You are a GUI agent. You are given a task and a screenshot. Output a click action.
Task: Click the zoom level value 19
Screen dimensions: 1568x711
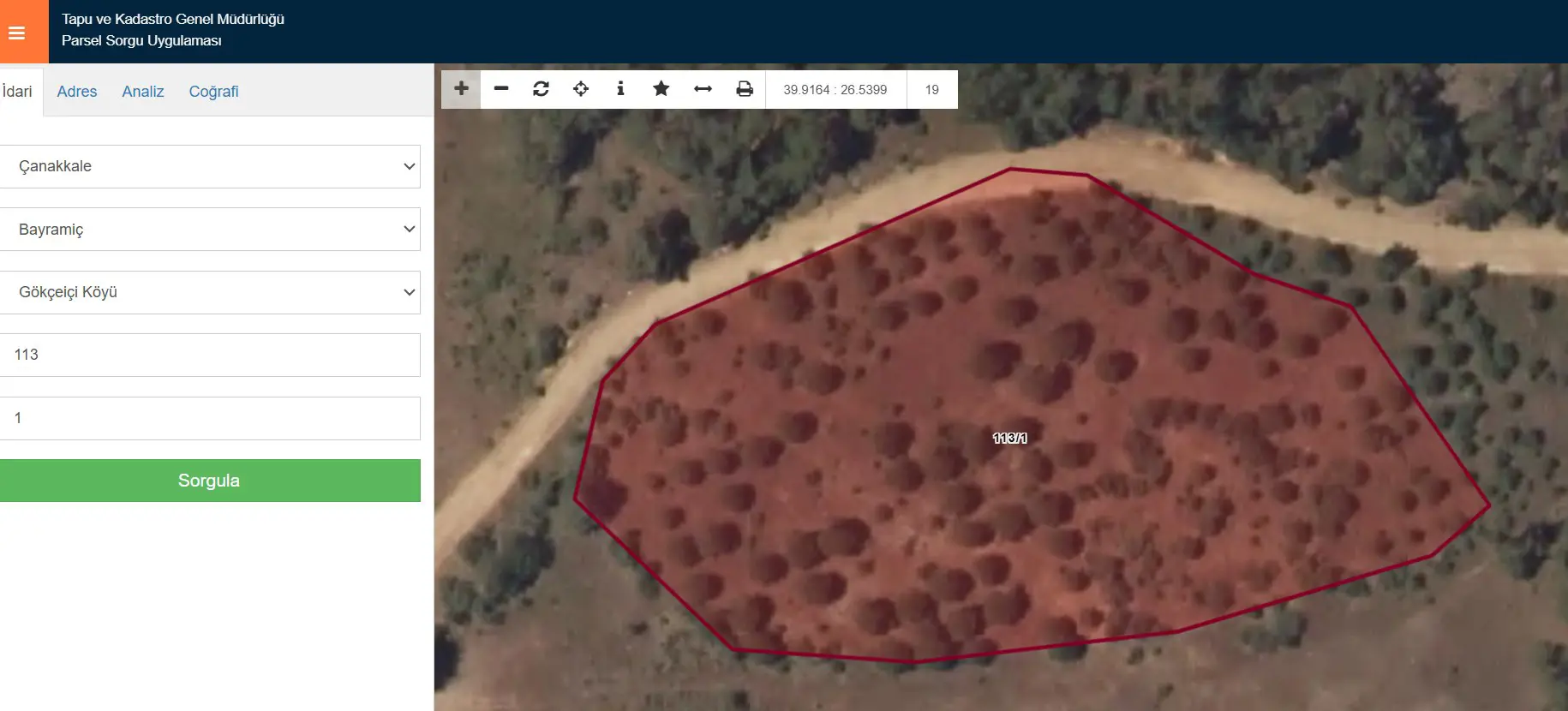click(x=932, y=89)
